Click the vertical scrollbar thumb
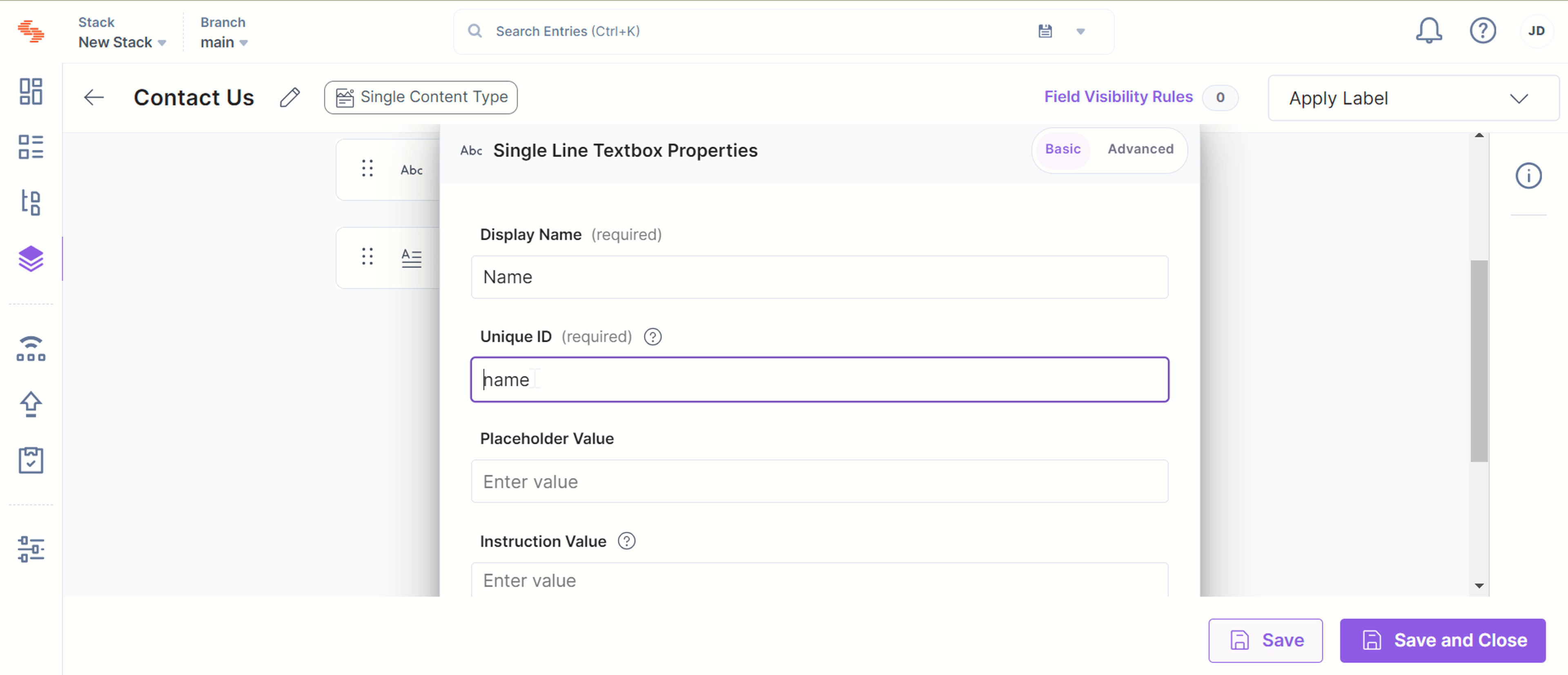The image size is (1568, 675). tap(1479, 361)
